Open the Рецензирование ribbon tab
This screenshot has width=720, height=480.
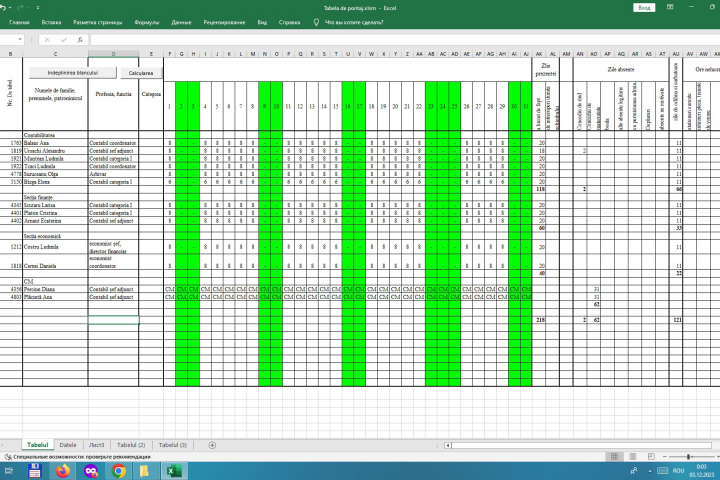pos(224,22)
